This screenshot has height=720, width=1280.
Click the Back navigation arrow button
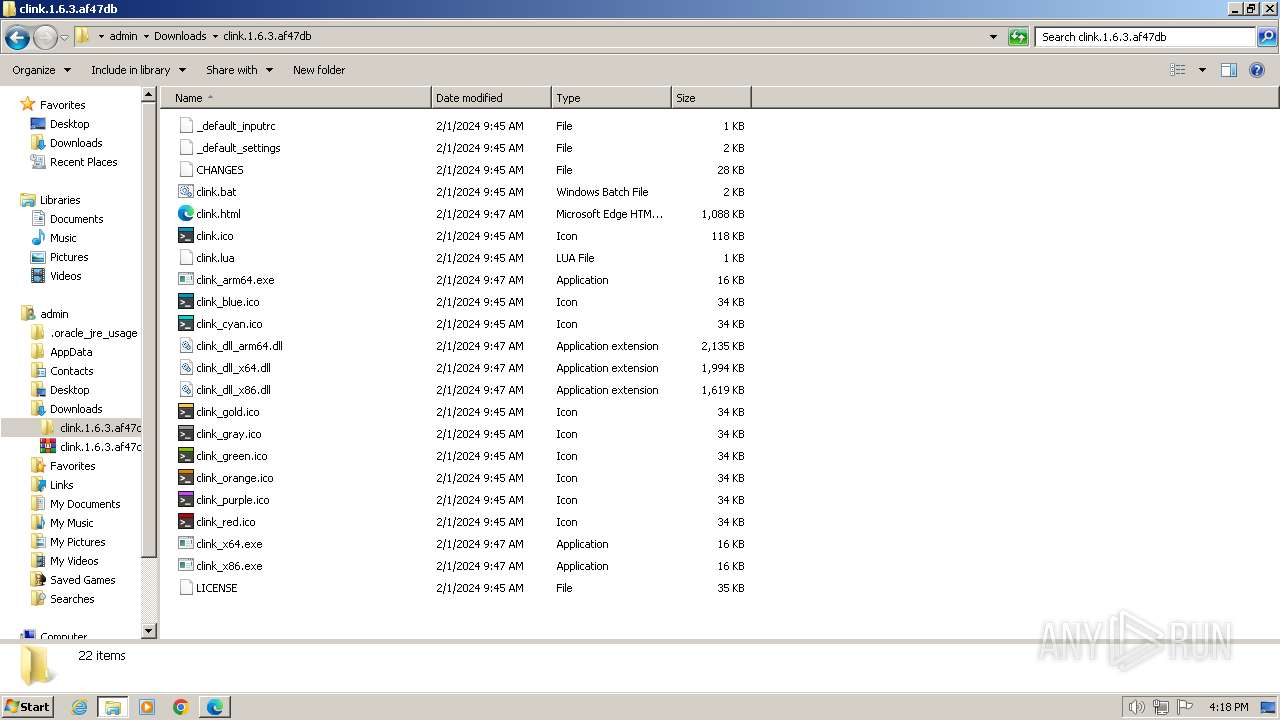point(17,37)
